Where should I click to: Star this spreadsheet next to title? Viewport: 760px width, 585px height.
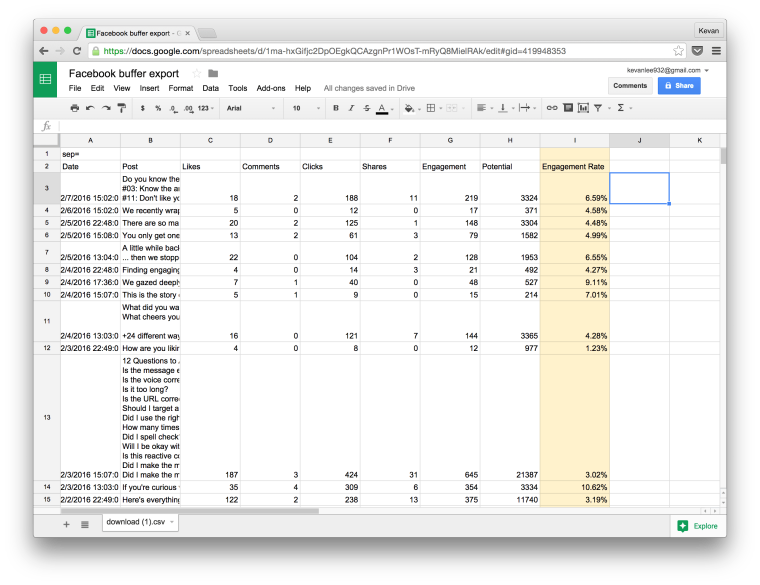pyautogui.click(x=196, y=74)
